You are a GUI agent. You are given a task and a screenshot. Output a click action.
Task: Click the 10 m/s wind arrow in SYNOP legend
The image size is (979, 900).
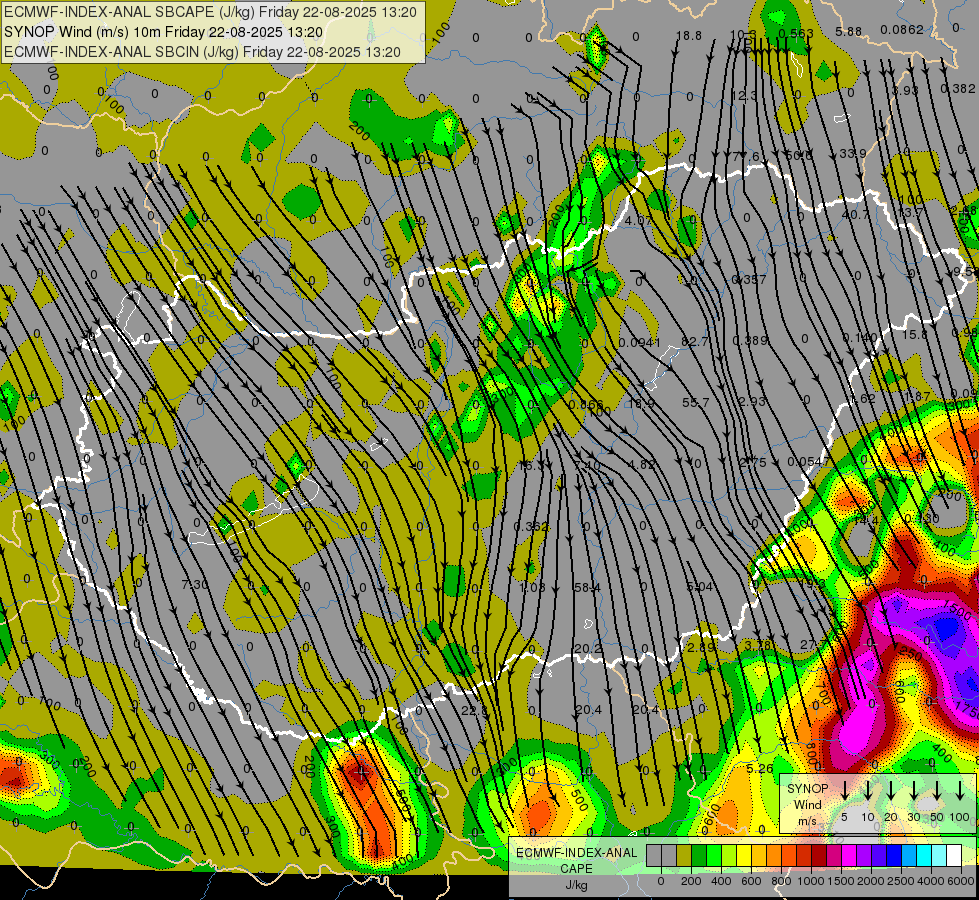[867, 791]
